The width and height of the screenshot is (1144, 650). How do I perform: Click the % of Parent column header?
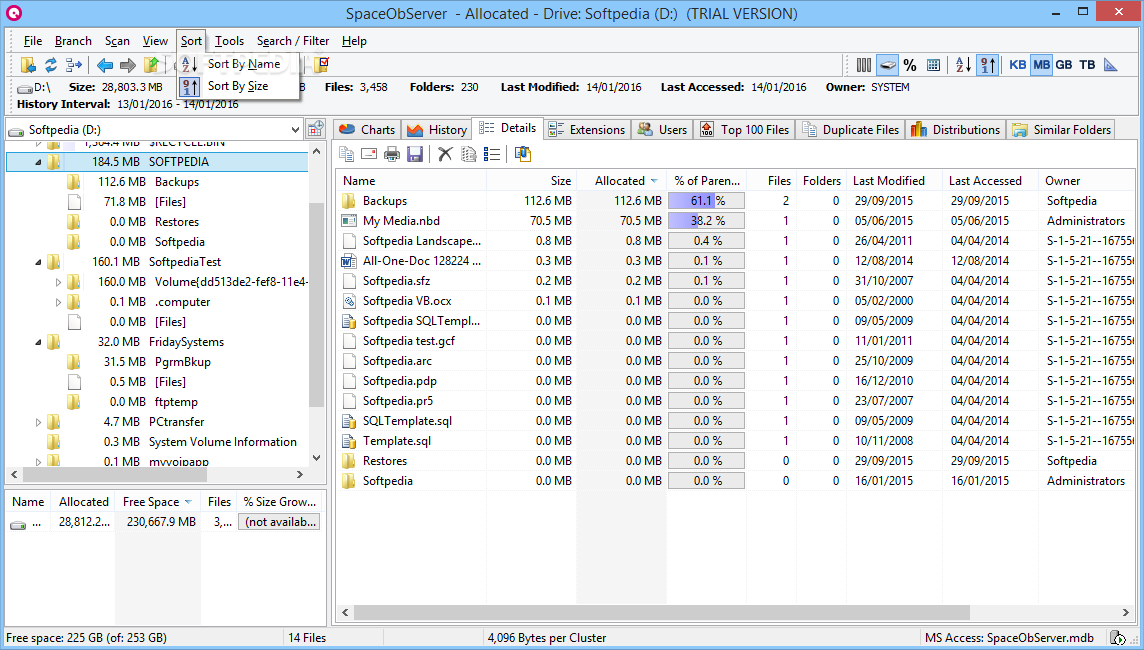(706, 181)
